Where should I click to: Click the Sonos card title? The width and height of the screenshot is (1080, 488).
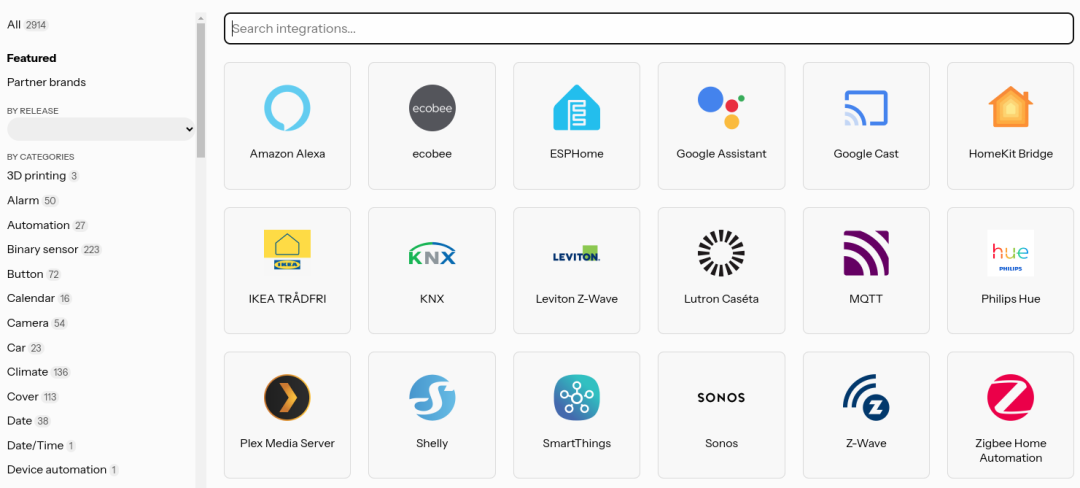coord(721,443)
